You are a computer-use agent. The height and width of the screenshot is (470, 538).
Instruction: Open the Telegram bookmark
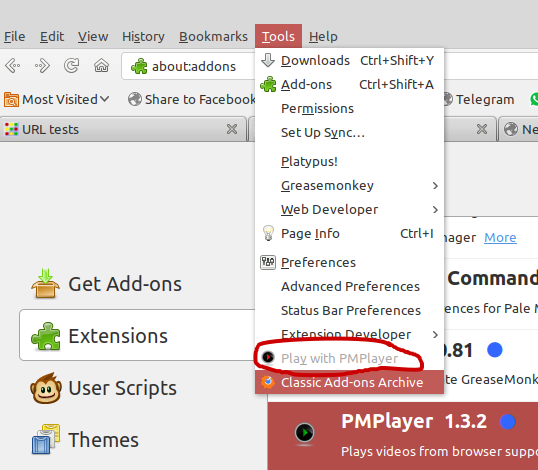tap(479, 99)
